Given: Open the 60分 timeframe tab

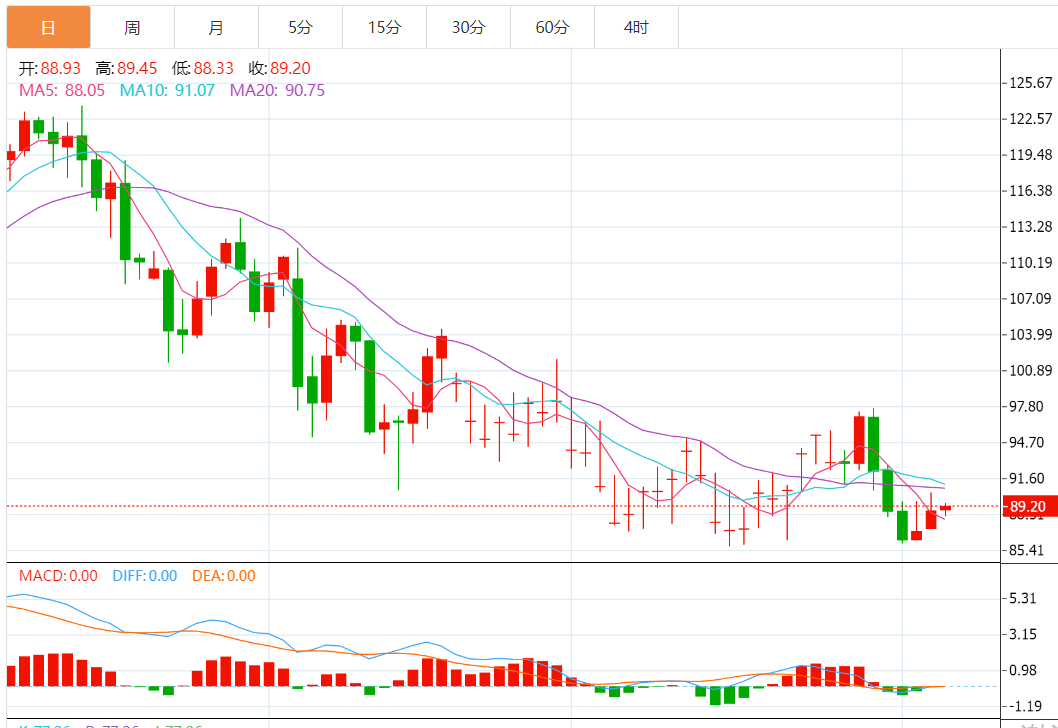Looking at the screenshot, I should [x=552, y=28].
